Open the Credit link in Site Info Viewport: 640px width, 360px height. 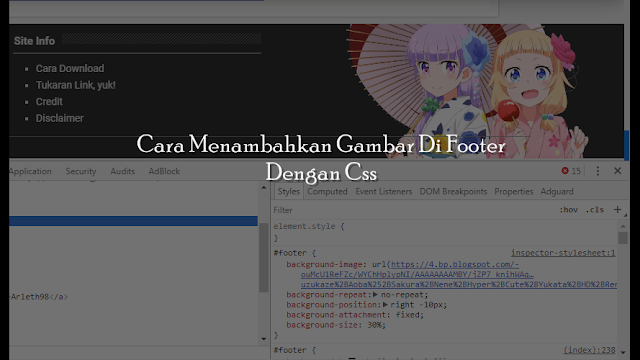pos(49,102)
